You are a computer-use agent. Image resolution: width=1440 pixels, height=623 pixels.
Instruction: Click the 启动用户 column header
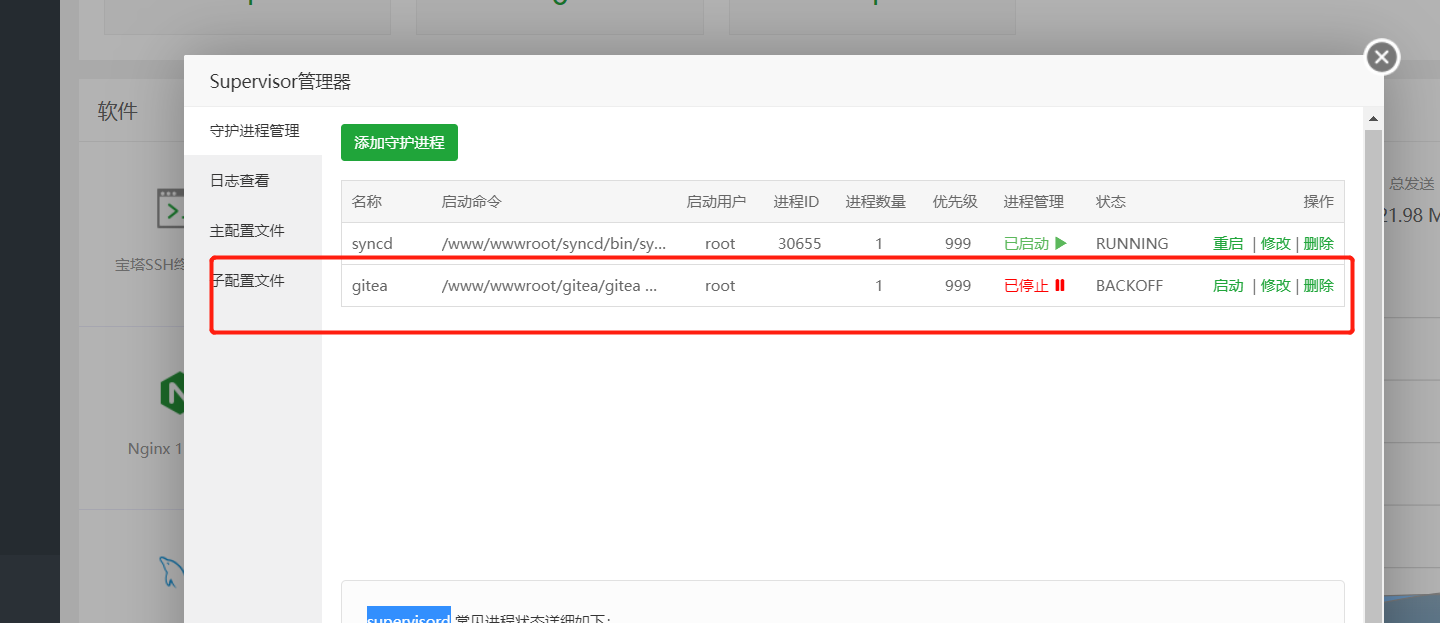coord(716,201)
